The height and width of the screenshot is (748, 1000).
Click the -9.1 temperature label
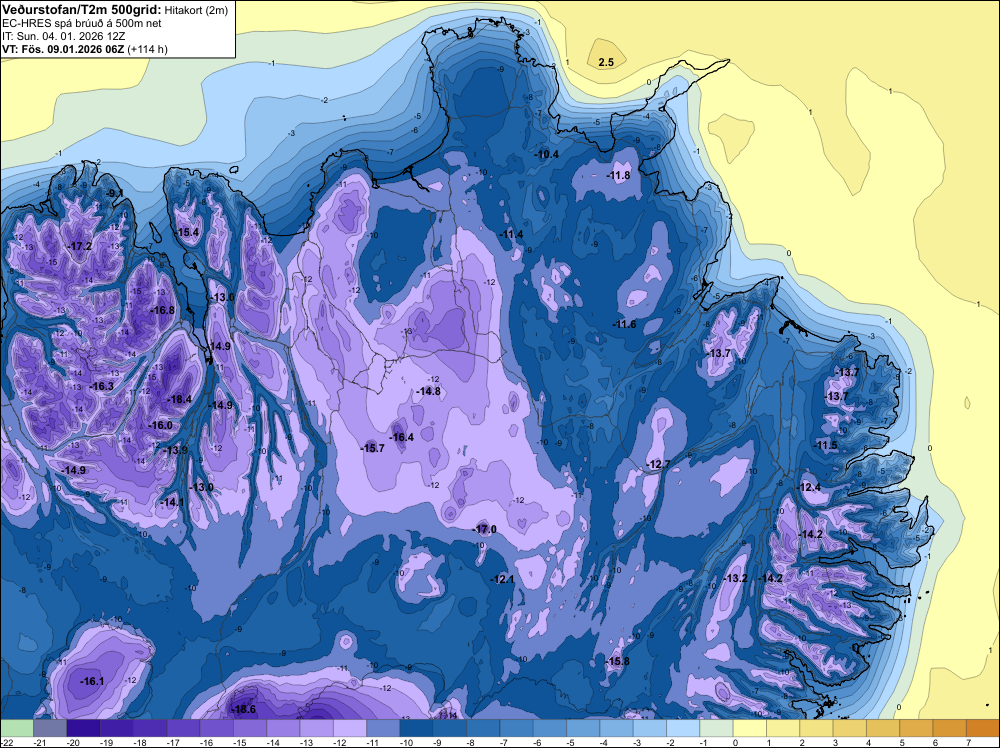coord(115,193)
